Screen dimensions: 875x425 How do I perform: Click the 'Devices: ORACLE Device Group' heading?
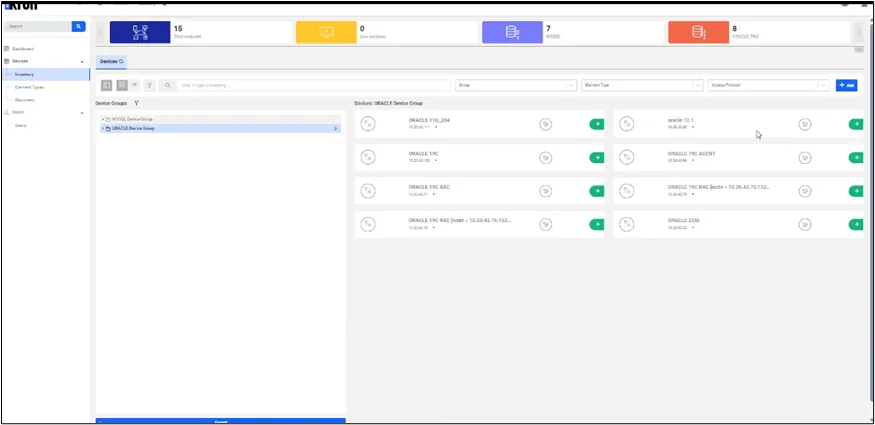pyautogui.click(x=388, y=104)
